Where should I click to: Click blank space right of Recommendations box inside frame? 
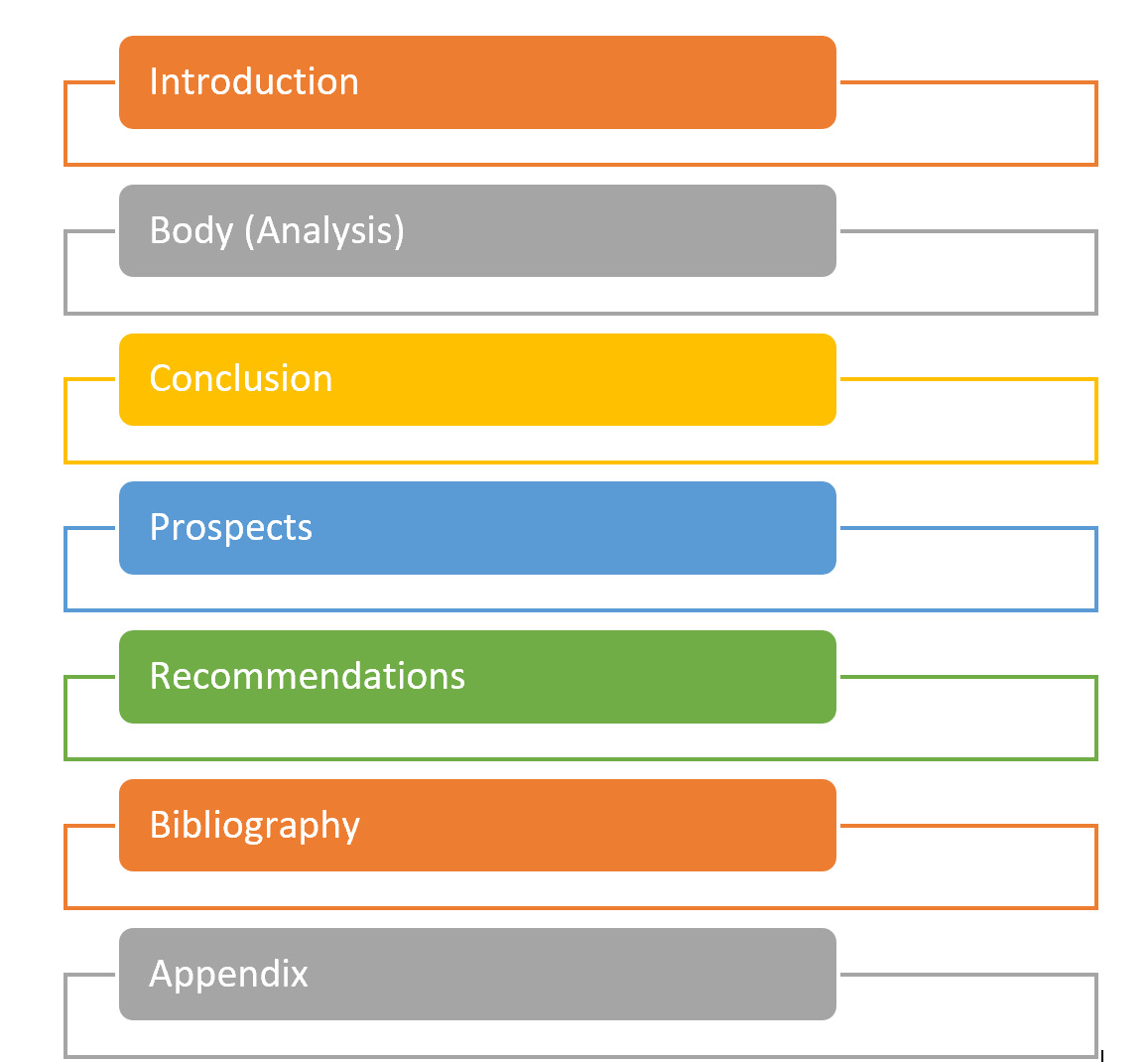coord(966,717)
